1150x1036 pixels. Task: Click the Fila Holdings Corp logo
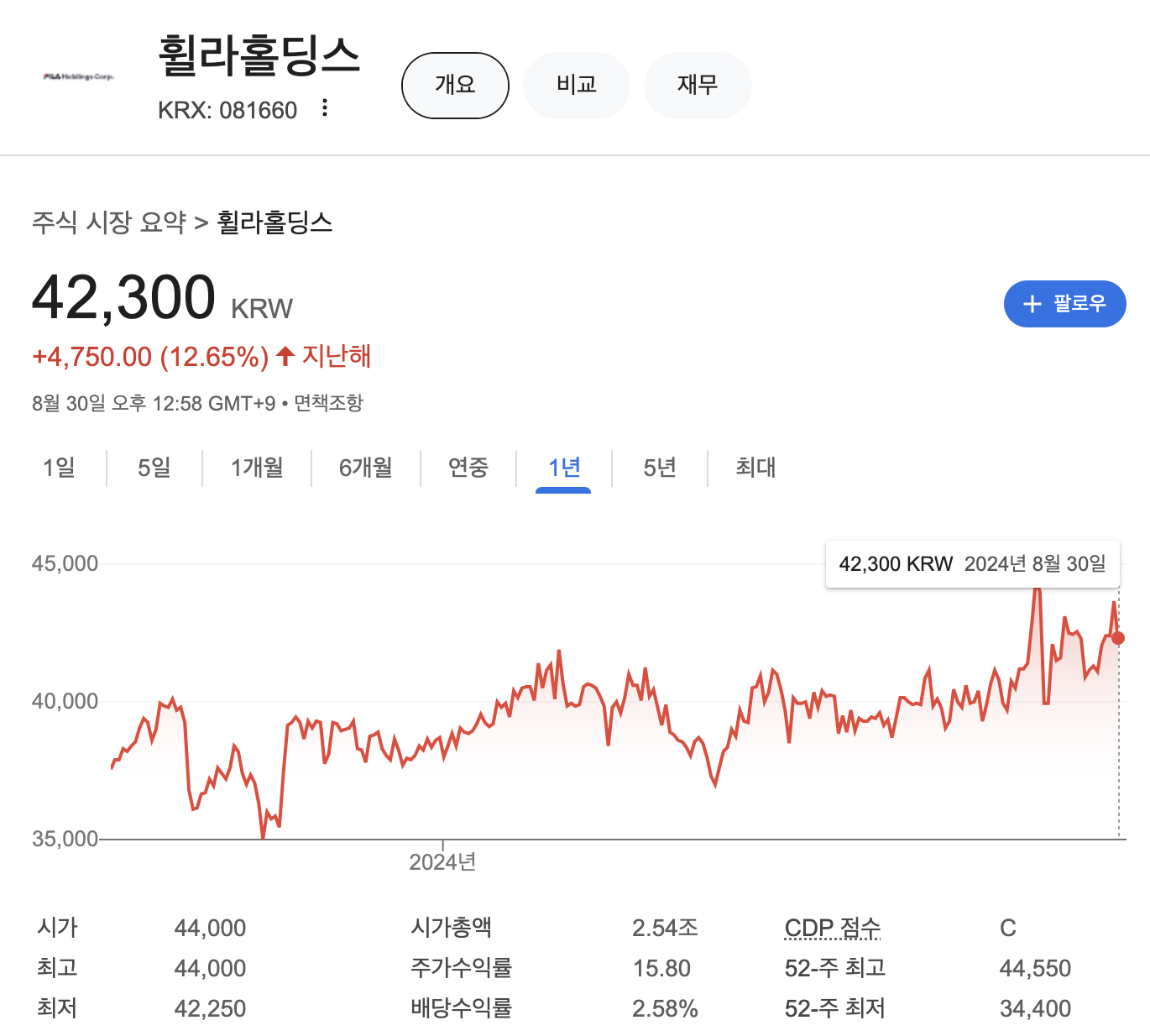click(78, 76)
